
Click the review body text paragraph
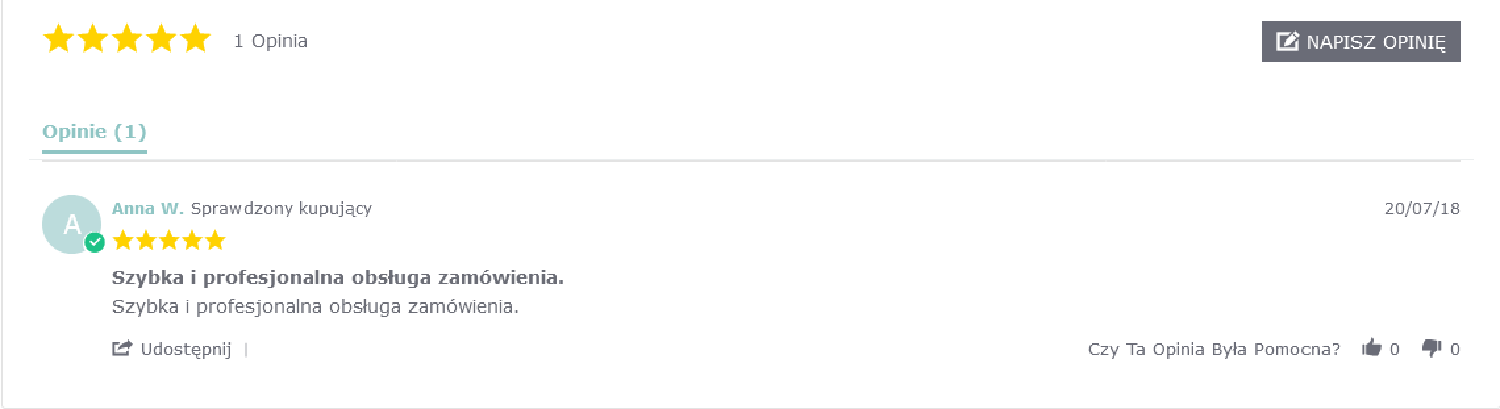(315, 306)
